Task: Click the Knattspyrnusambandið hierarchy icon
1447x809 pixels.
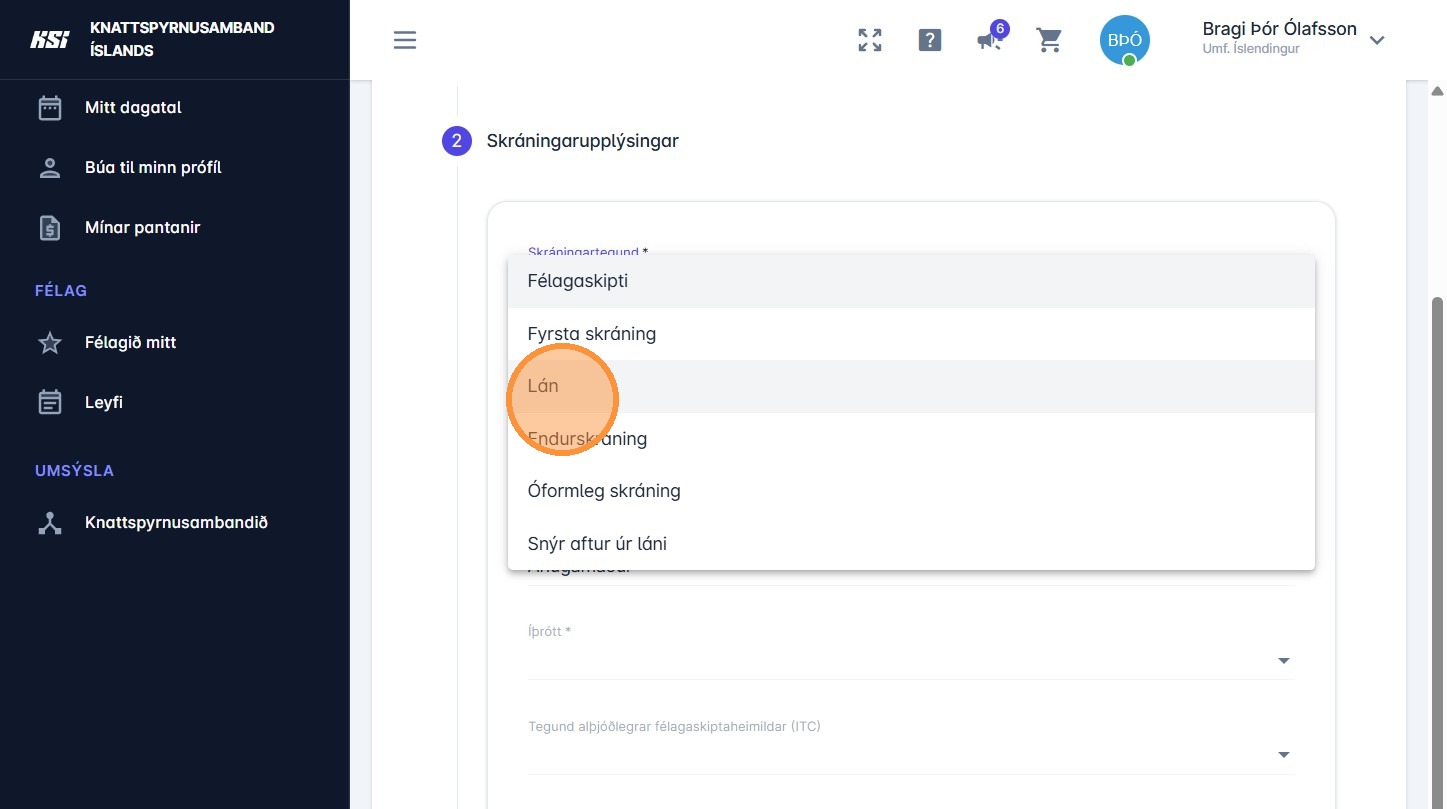Action: 50,523
